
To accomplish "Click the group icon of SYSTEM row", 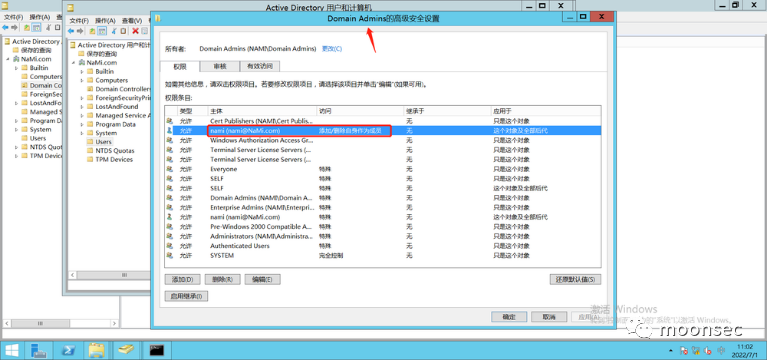I will [170, 255].
